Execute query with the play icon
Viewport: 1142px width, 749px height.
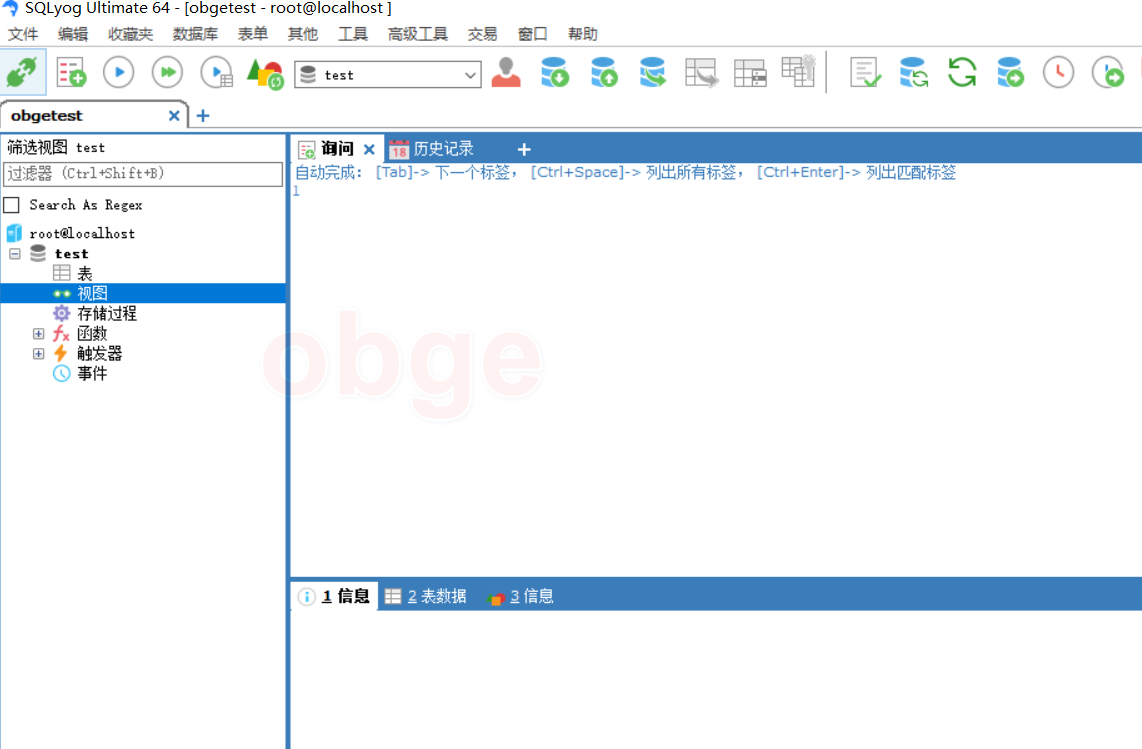(x=119, y=72)
